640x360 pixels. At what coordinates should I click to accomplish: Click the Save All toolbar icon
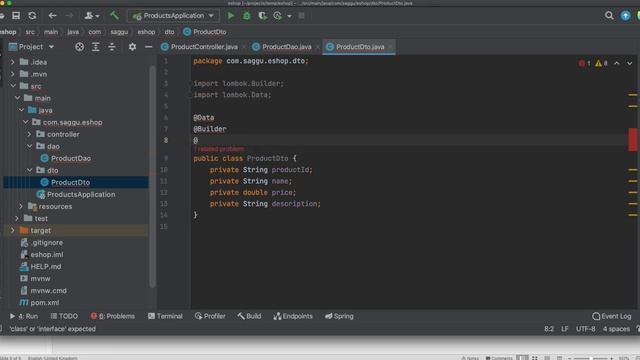pyautogui.click(x=16, y=16)
